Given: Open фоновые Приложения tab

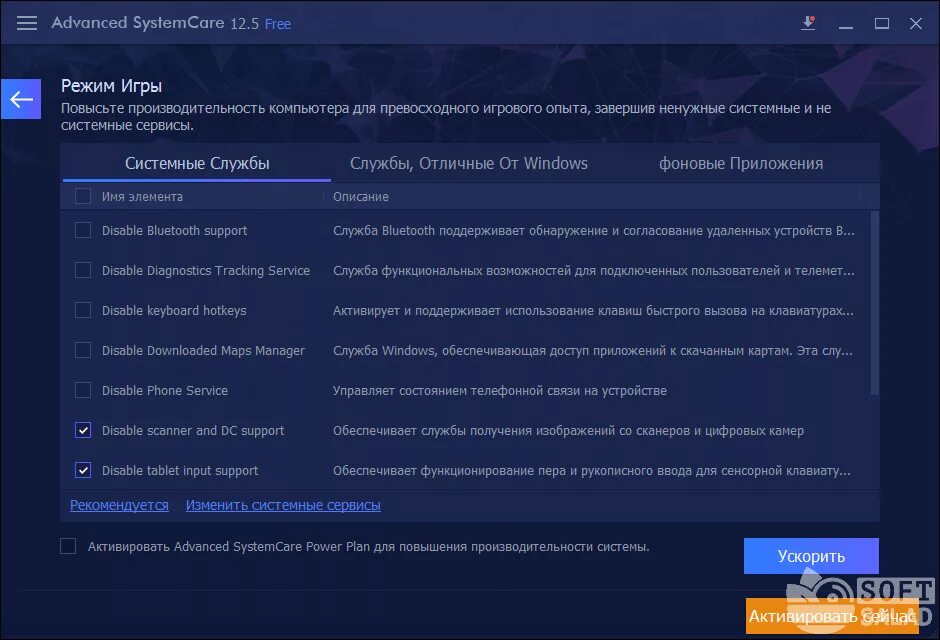Looking at the screenshot, I should click(x=741, y=164).
